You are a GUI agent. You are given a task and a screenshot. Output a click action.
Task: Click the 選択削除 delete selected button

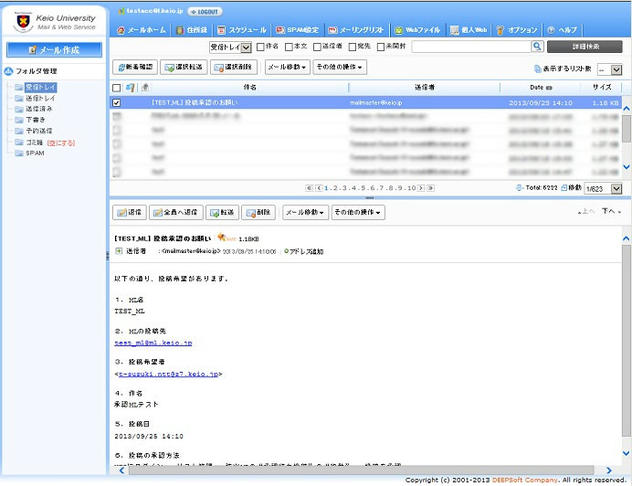(235, 68)
